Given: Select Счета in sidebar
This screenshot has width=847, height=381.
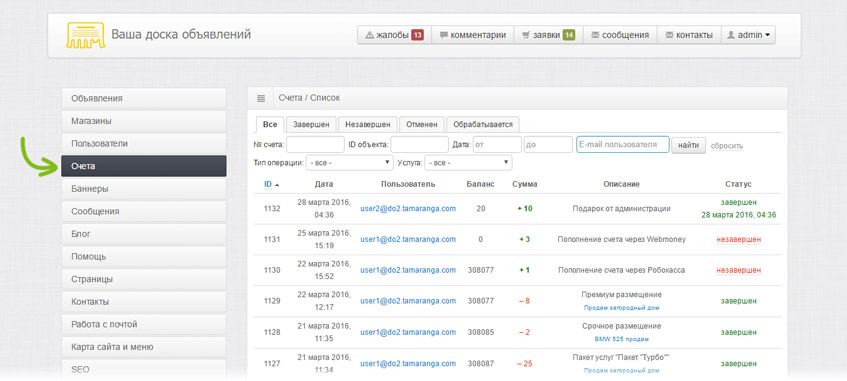Looking at the screenshot, I should pyautogui.click(x=144, y=166).
